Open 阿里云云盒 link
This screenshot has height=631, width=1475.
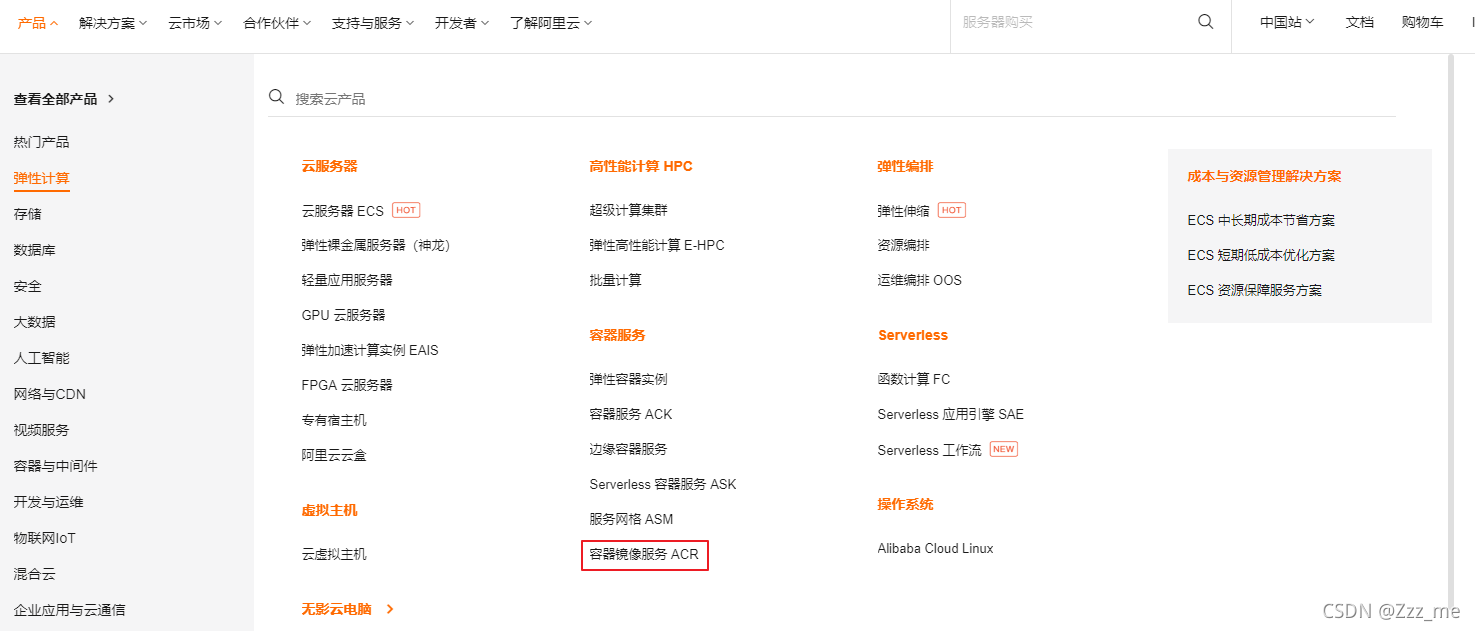coord(334,455)
